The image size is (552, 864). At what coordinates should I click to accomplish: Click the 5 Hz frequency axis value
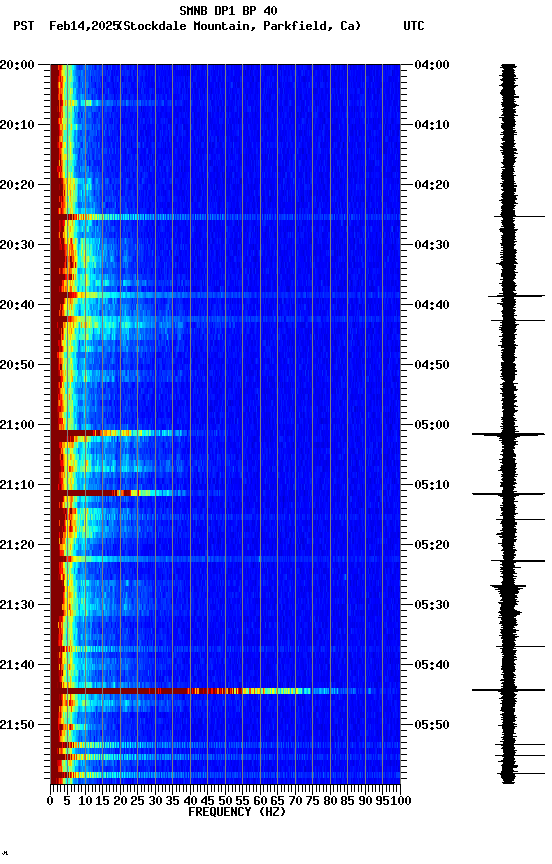point(68,802)
